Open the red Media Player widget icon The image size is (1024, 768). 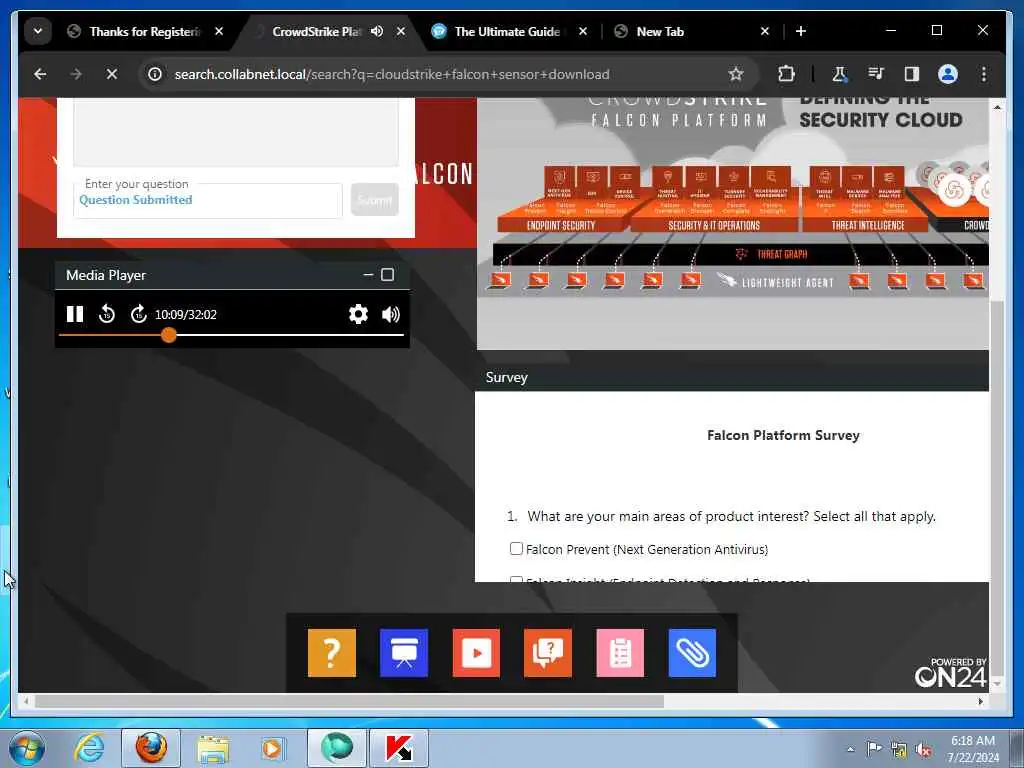pyautogui.click(x=476, y=652)
